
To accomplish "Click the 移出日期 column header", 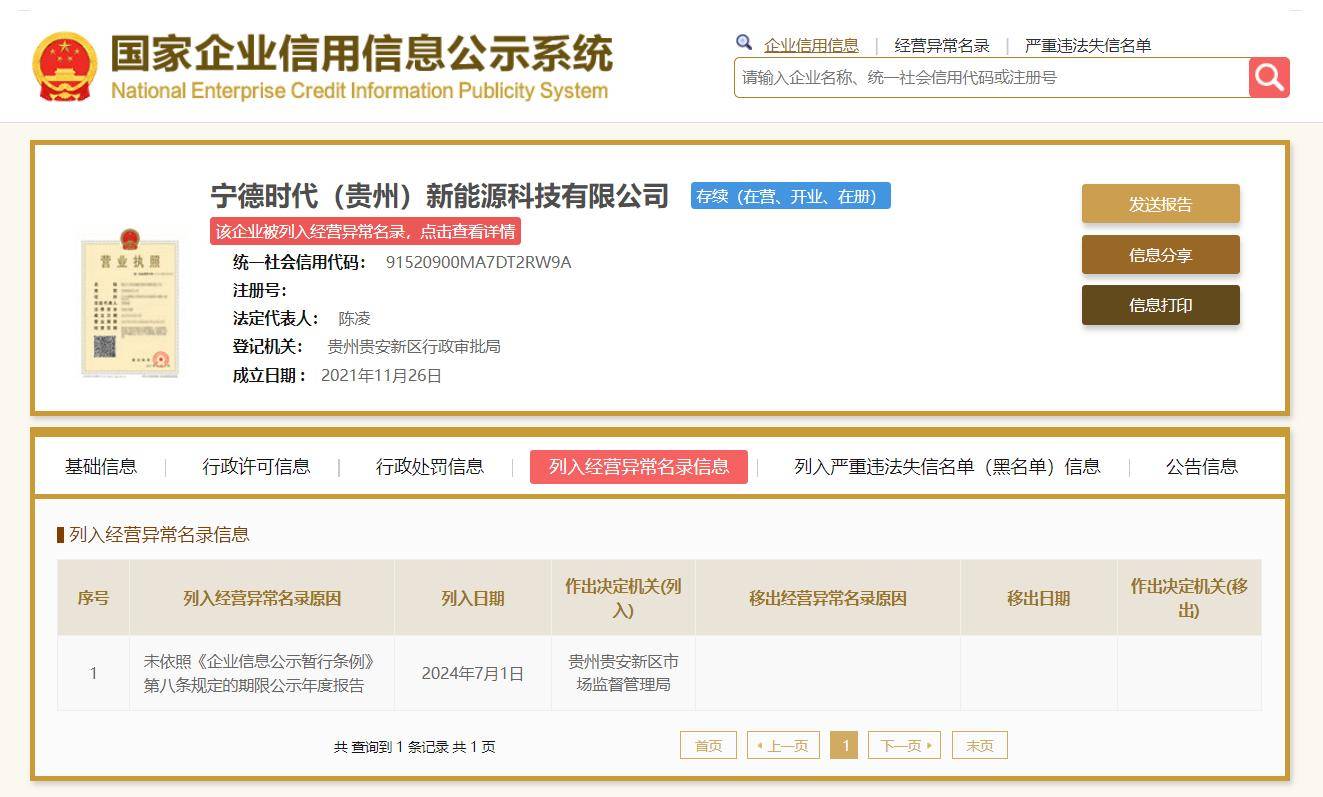I will click(x=1038, y=598).
